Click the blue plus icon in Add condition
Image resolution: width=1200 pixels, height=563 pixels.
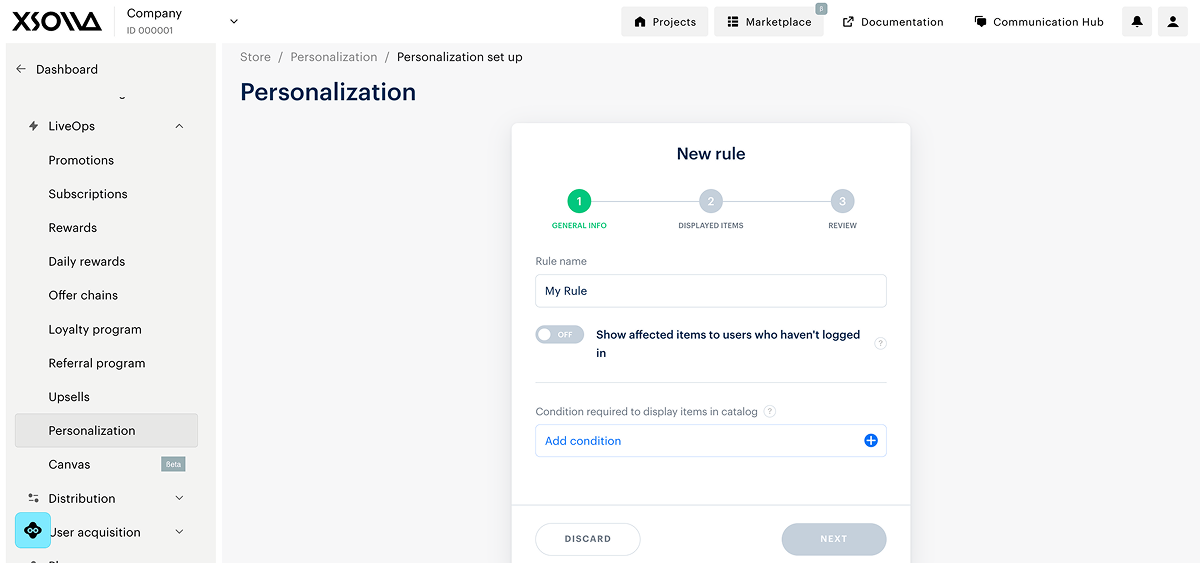[871, 441]
